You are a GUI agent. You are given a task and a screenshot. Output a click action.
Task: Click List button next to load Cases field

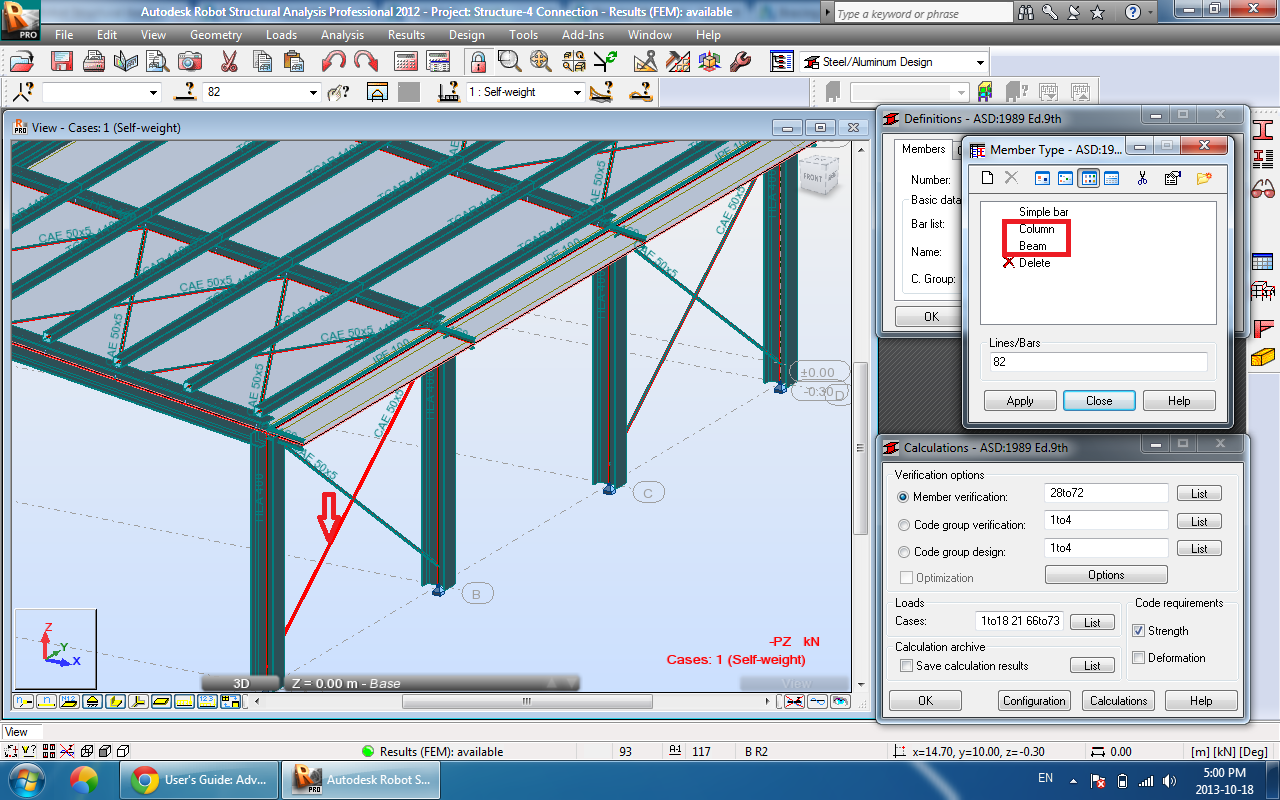(1092, 622)
